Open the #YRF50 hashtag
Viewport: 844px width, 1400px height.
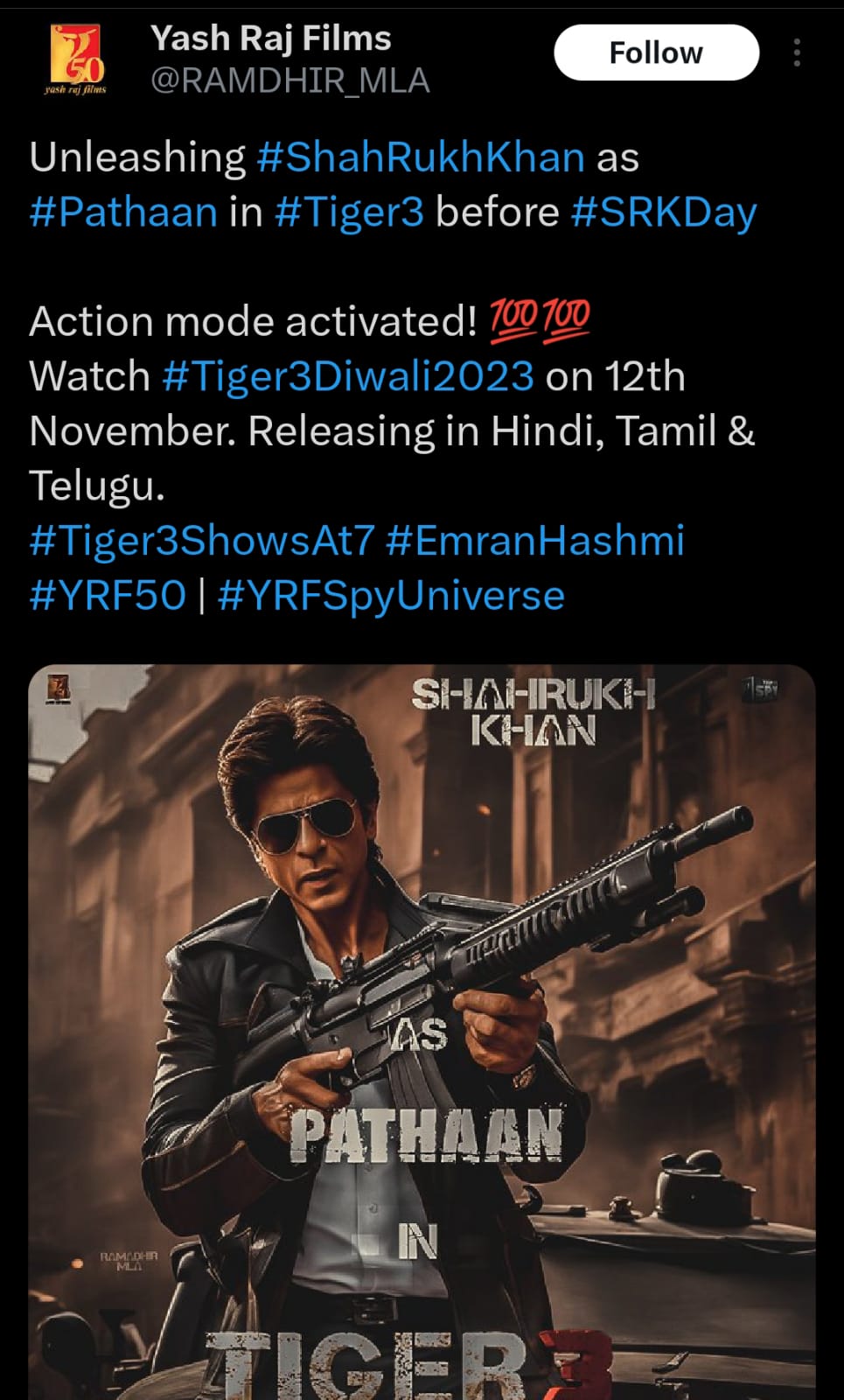point(108,596)
